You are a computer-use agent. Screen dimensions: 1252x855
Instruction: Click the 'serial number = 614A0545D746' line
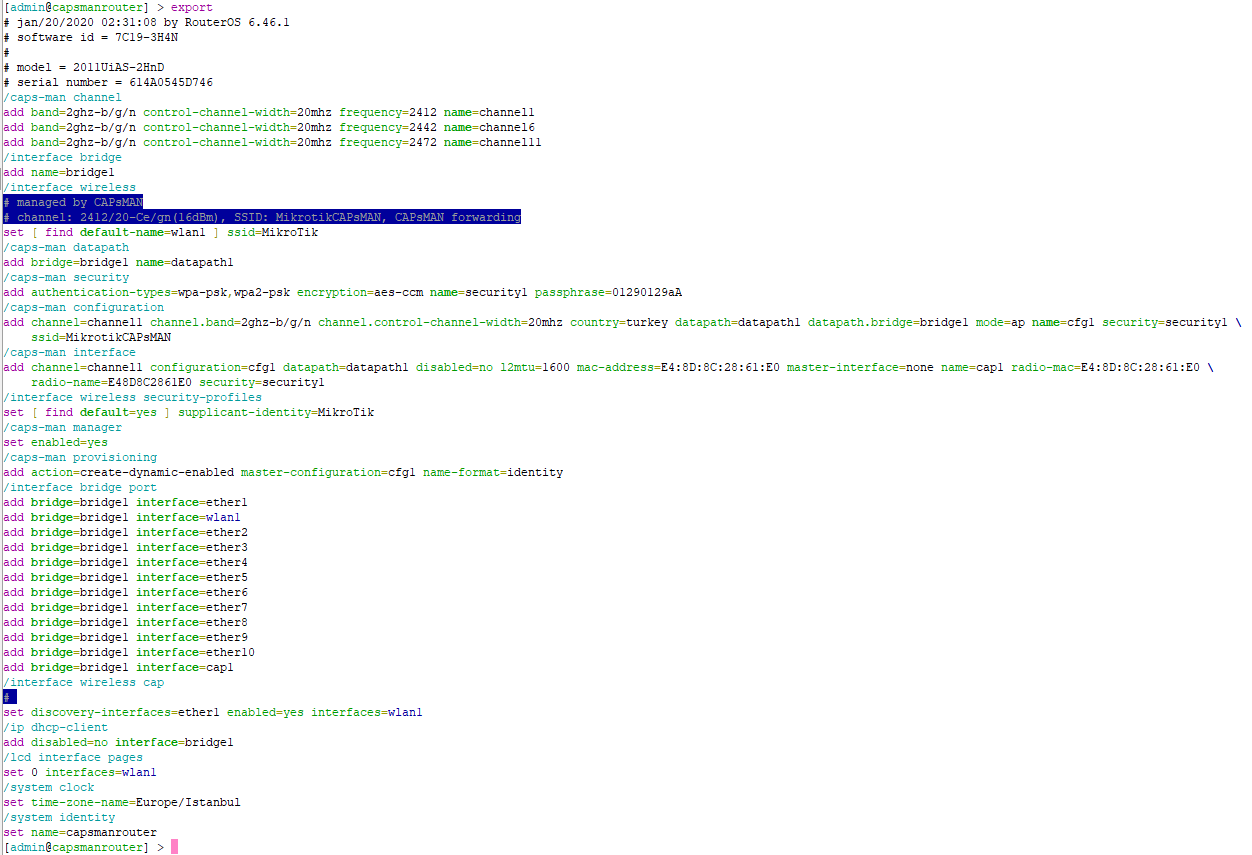click(108, 82)
